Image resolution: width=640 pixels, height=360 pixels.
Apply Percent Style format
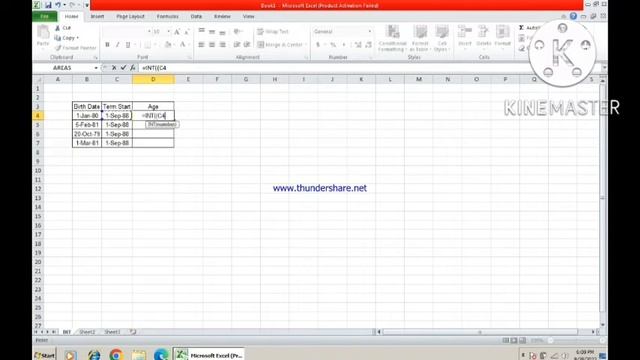(x=333, y=44)
